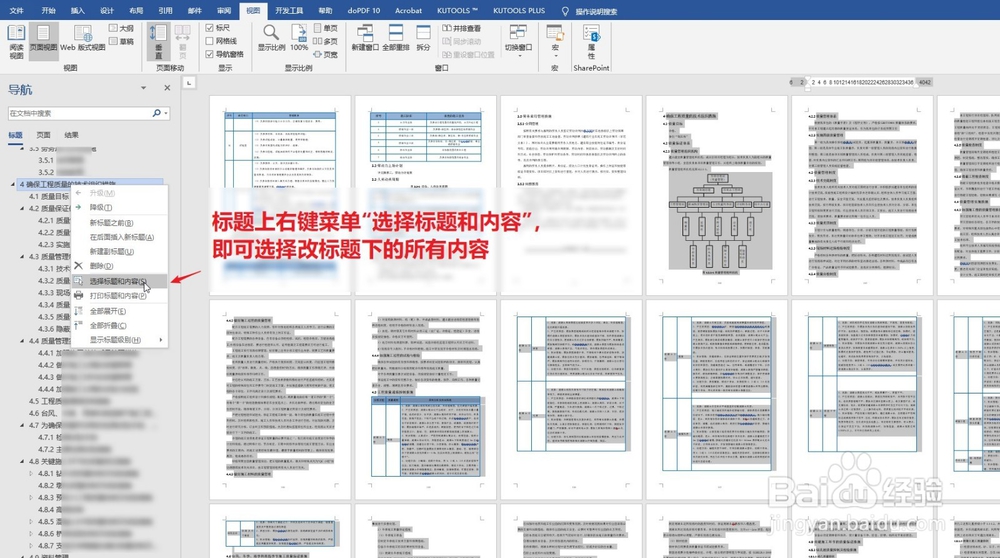Viewport: 1000px width, 558px height.
Task: Click 选择标题和内容 in context menu
Action: 120,281
